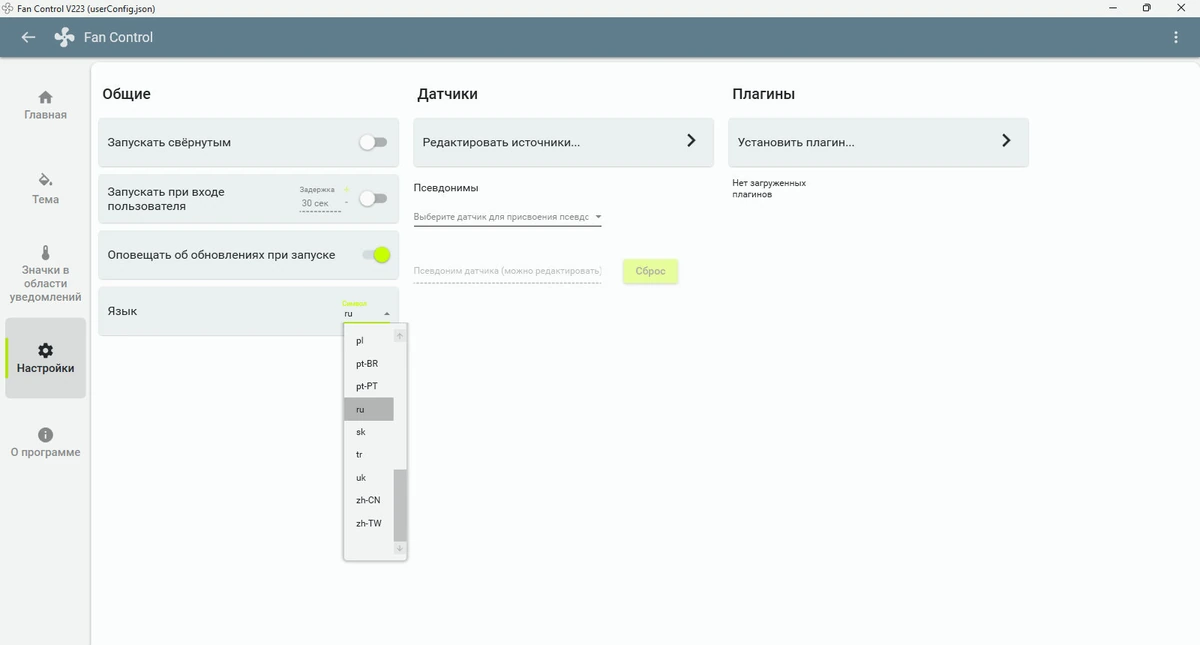Open the three-dot overflow menu

tap(1176, 37)
